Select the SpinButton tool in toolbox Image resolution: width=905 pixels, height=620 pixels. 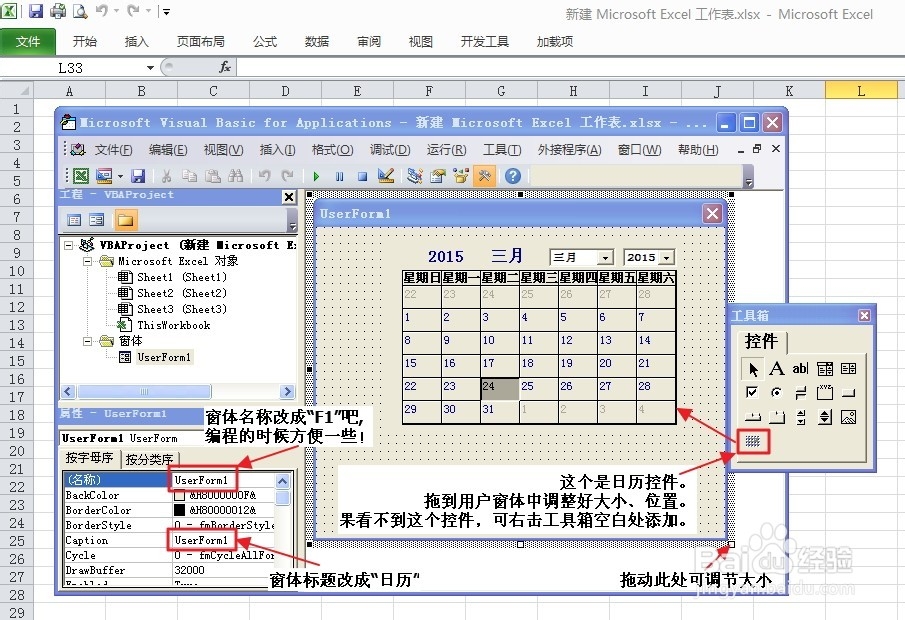coord(825,417)
